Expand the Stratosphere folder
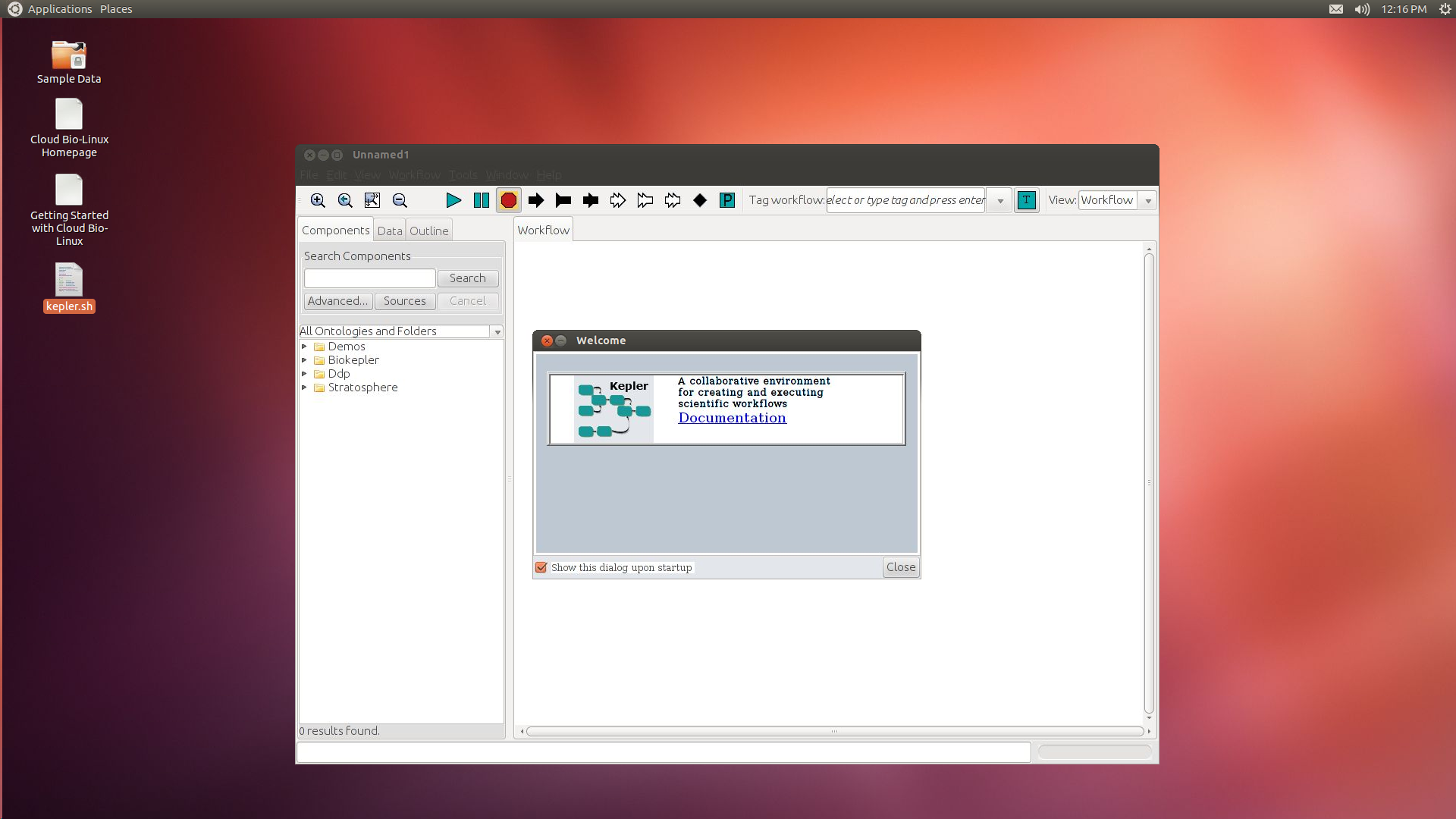1456x819 pixels. (305, 388)
